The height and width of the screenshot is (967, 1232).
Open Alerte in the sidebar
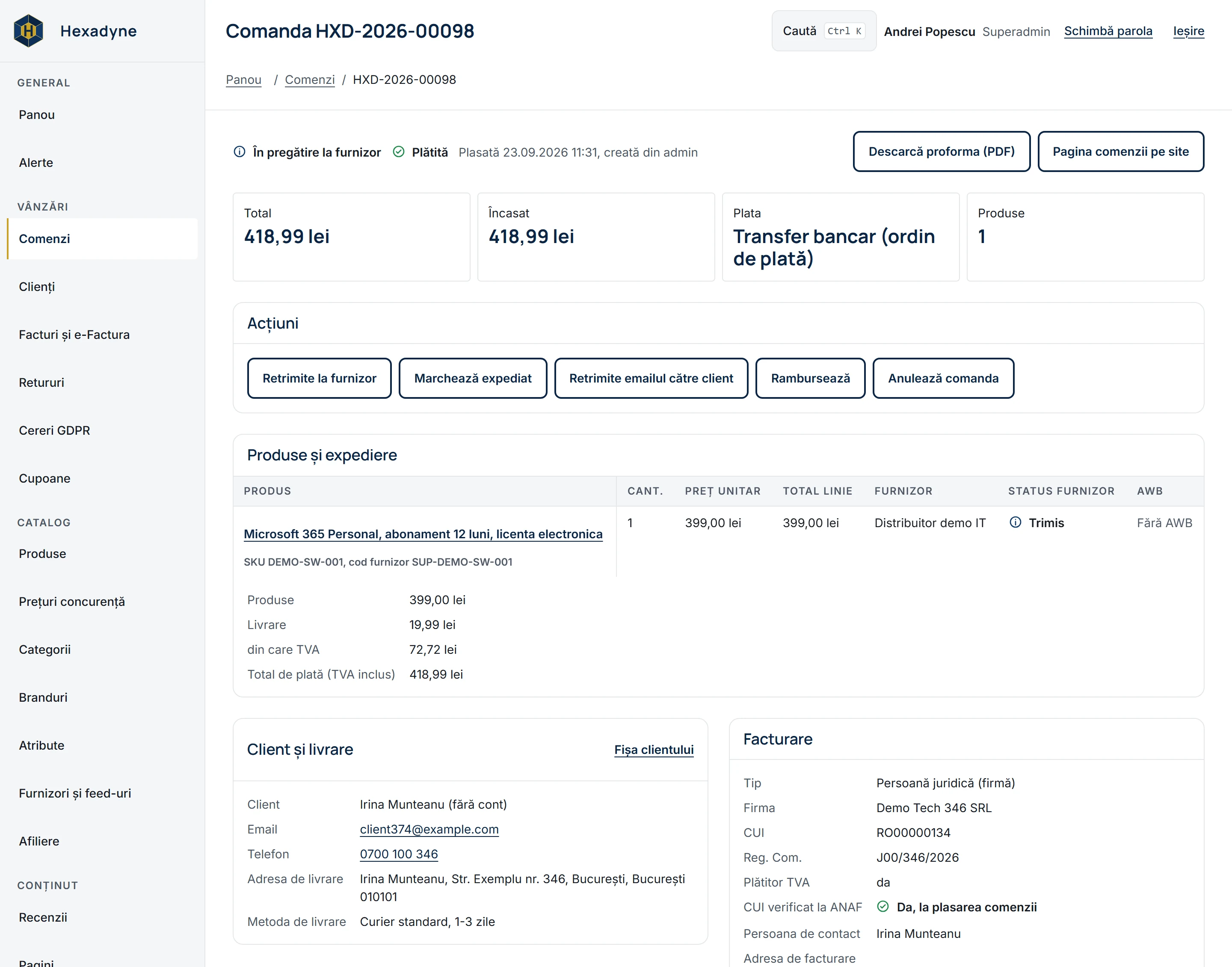coord(102,163)
